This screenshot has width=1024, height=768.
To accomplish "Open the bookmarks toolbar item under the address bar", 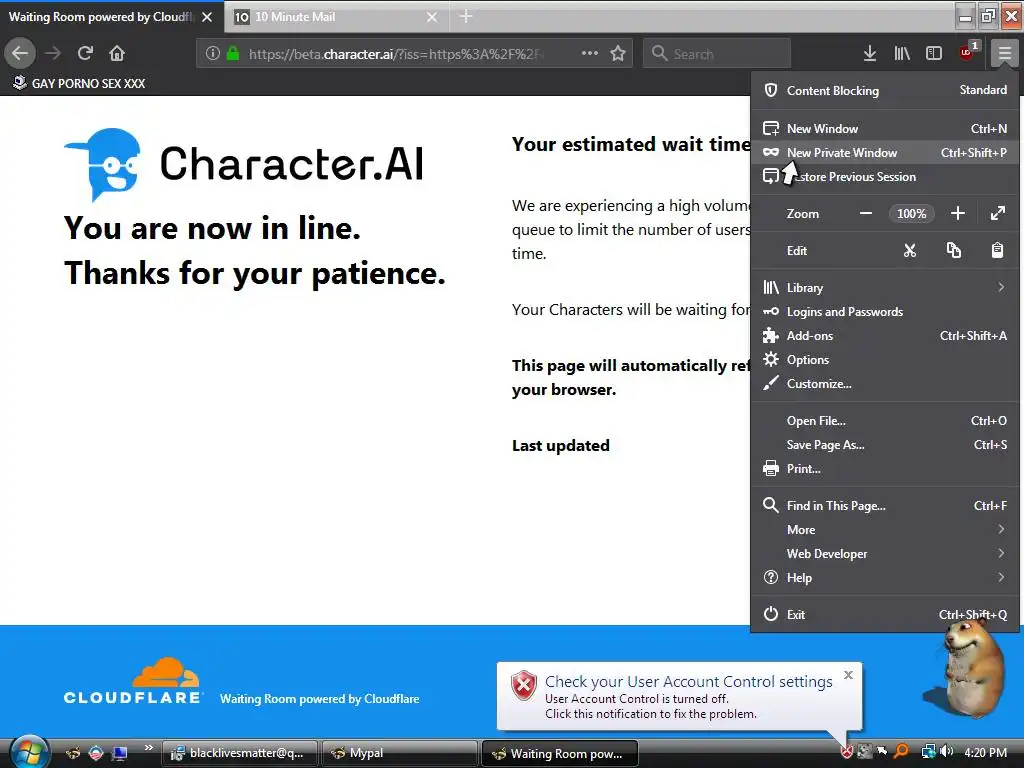I will 79,84.
